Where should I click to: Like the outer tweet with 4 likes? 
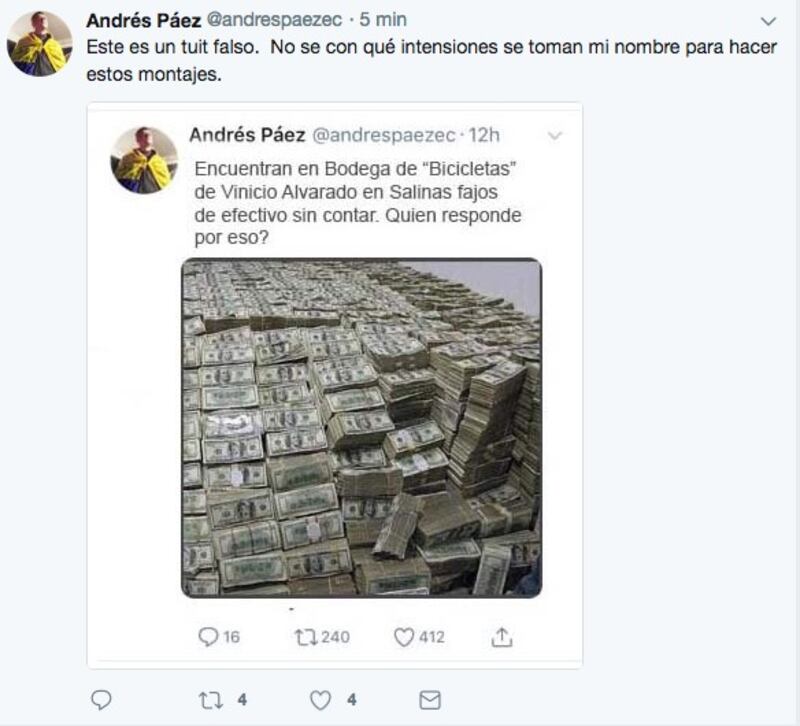point(320,700)
